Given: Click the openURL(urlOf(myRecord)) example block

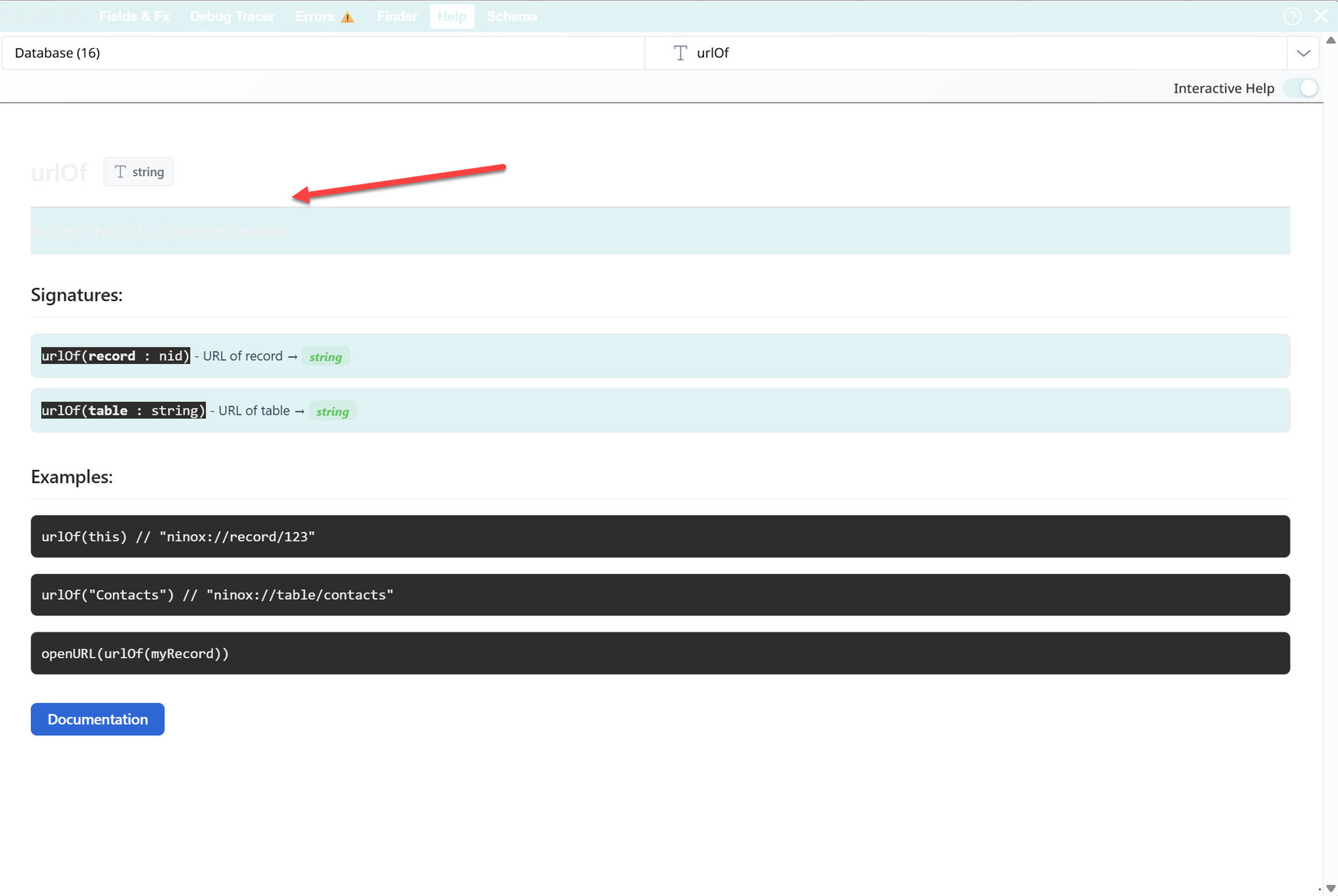Looking at the screenshot, I should 660,653.
